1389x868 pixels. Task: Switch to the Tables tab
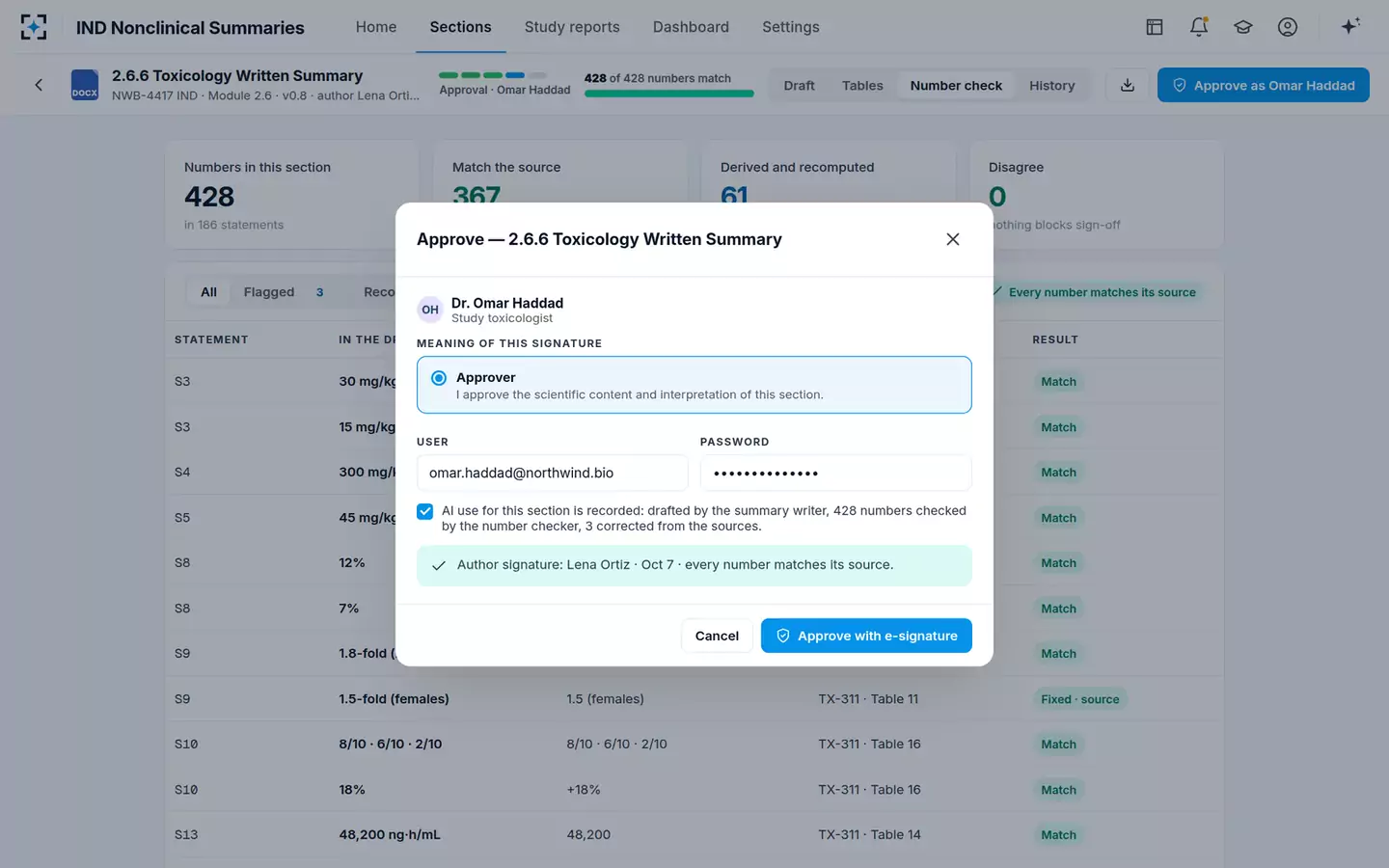pyautogui.click(x=862, y=86)
